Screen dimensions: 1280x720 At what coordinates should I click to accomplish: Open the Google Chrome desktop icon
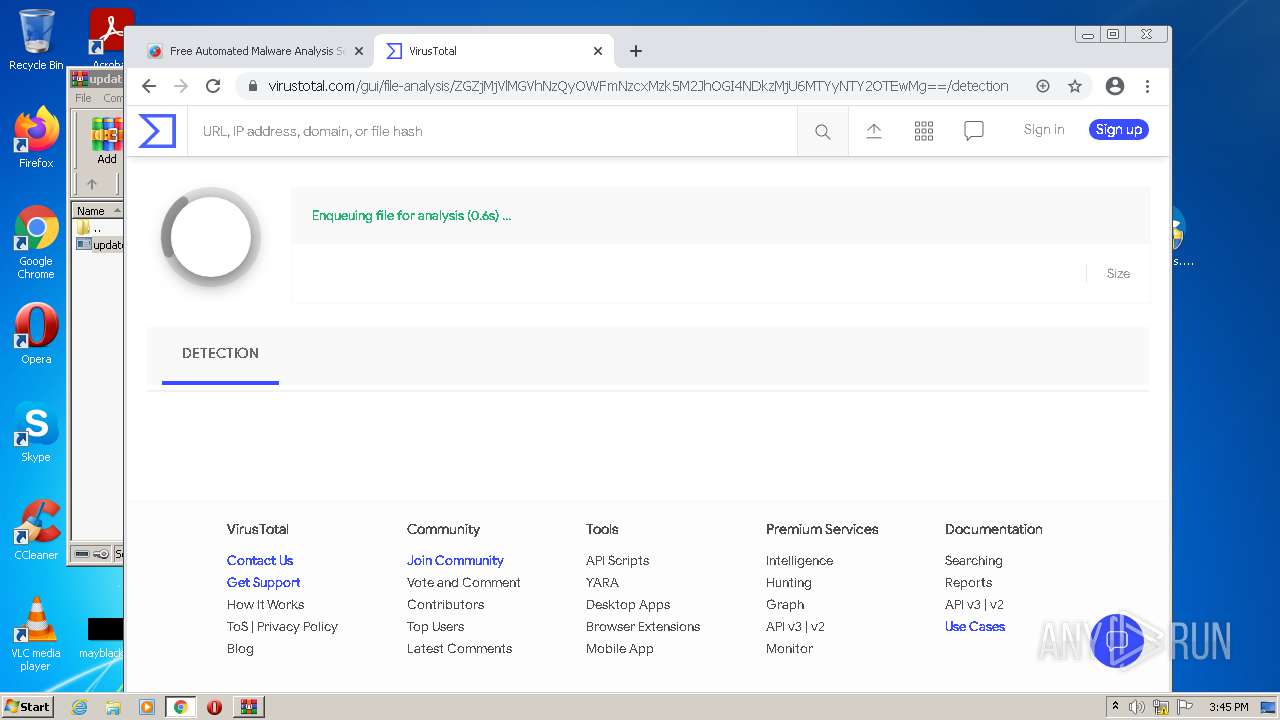tap(36, 243)
